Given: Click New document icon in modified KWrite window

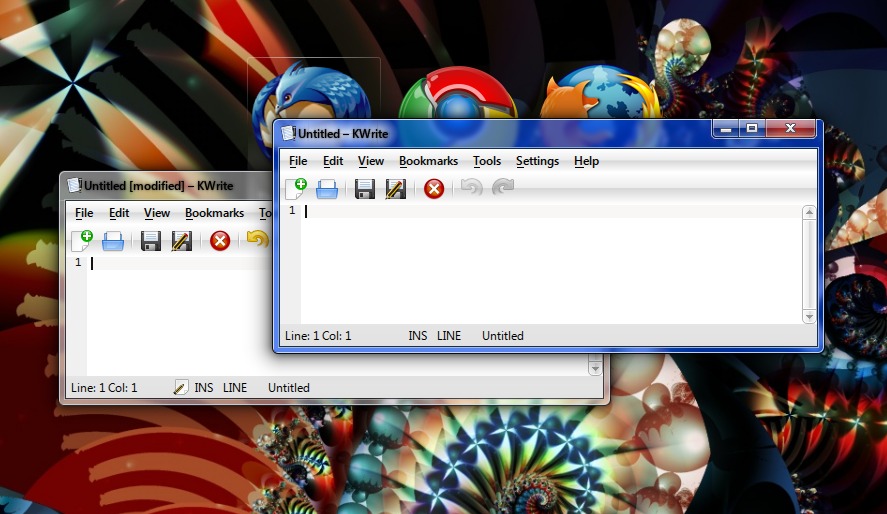Looking at the screenshot, I should tap(82, 240).
